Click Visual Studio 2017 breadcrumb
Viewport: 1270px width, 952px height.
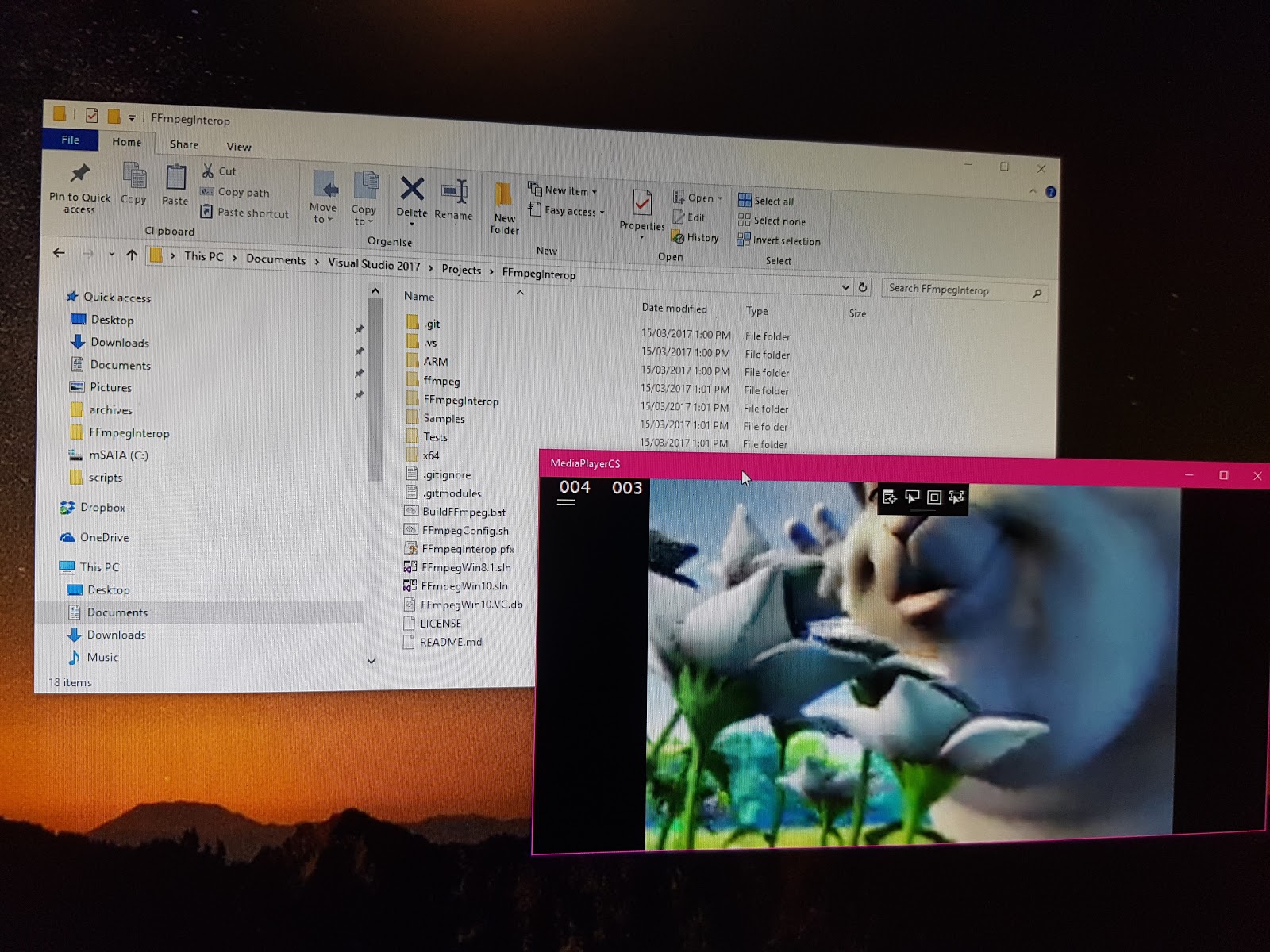pyautogui.click(x=374, y=264)
